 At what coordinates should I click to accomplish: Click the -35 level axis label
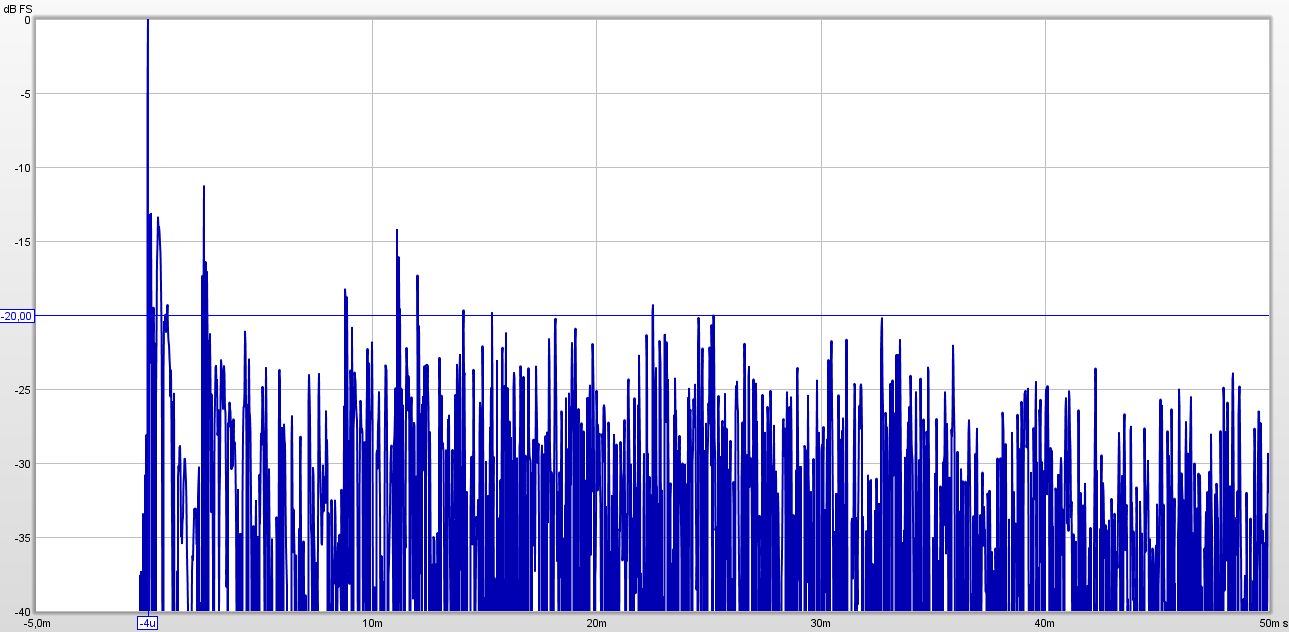(24, 538)
